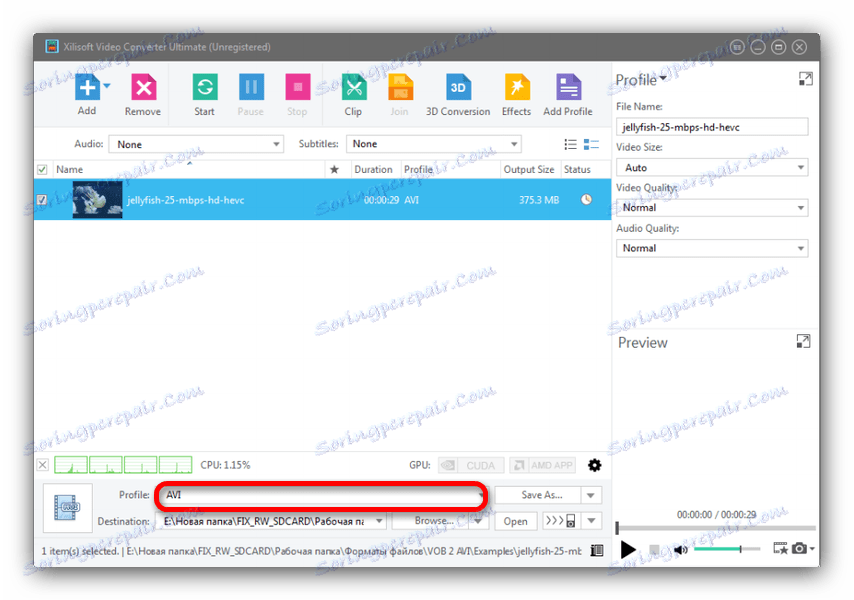This screenshot has height=600, width=854.
Task: Click the Stop toolbar icon
Action: (x=297, y=87)
